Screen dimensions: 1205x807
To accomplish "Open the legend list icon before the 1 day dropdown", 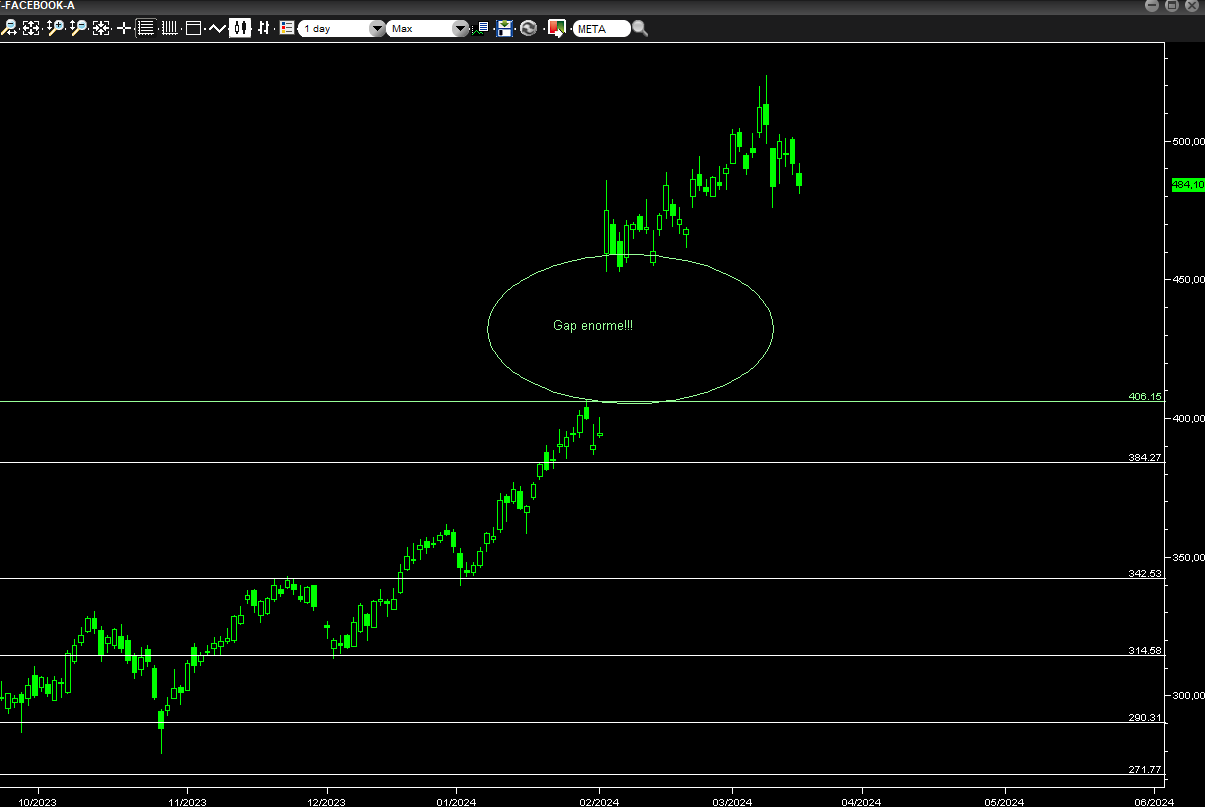I will click(x=286, y=28).
